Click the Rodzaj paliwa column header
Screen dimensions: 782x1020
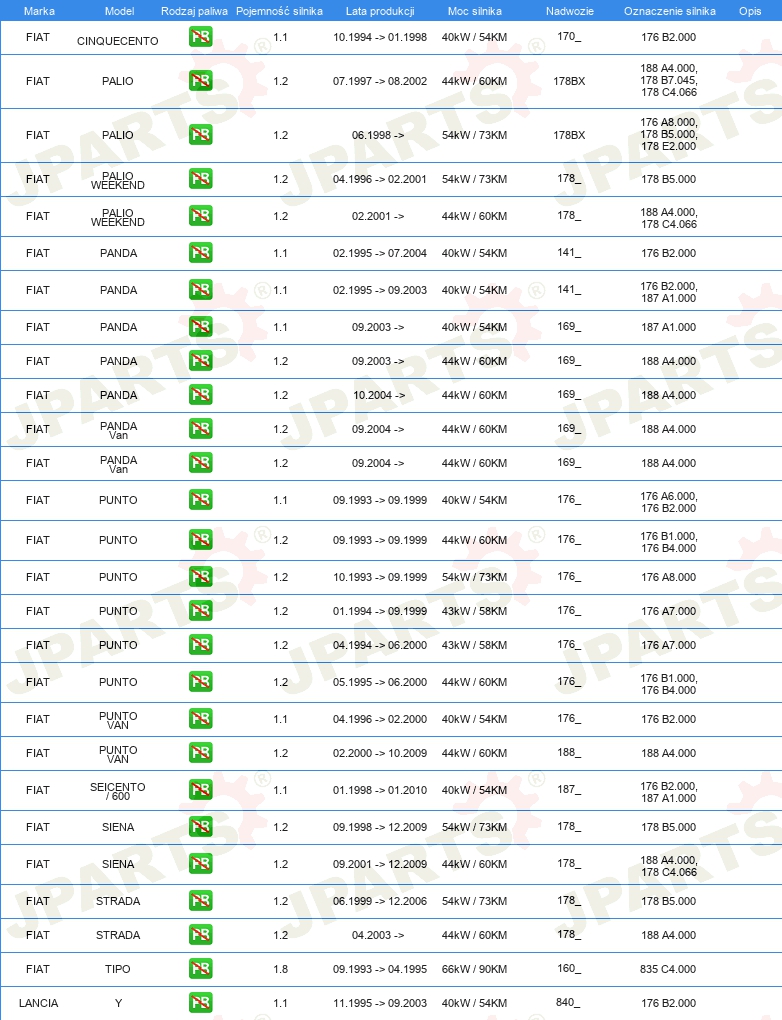click(195, 11)
